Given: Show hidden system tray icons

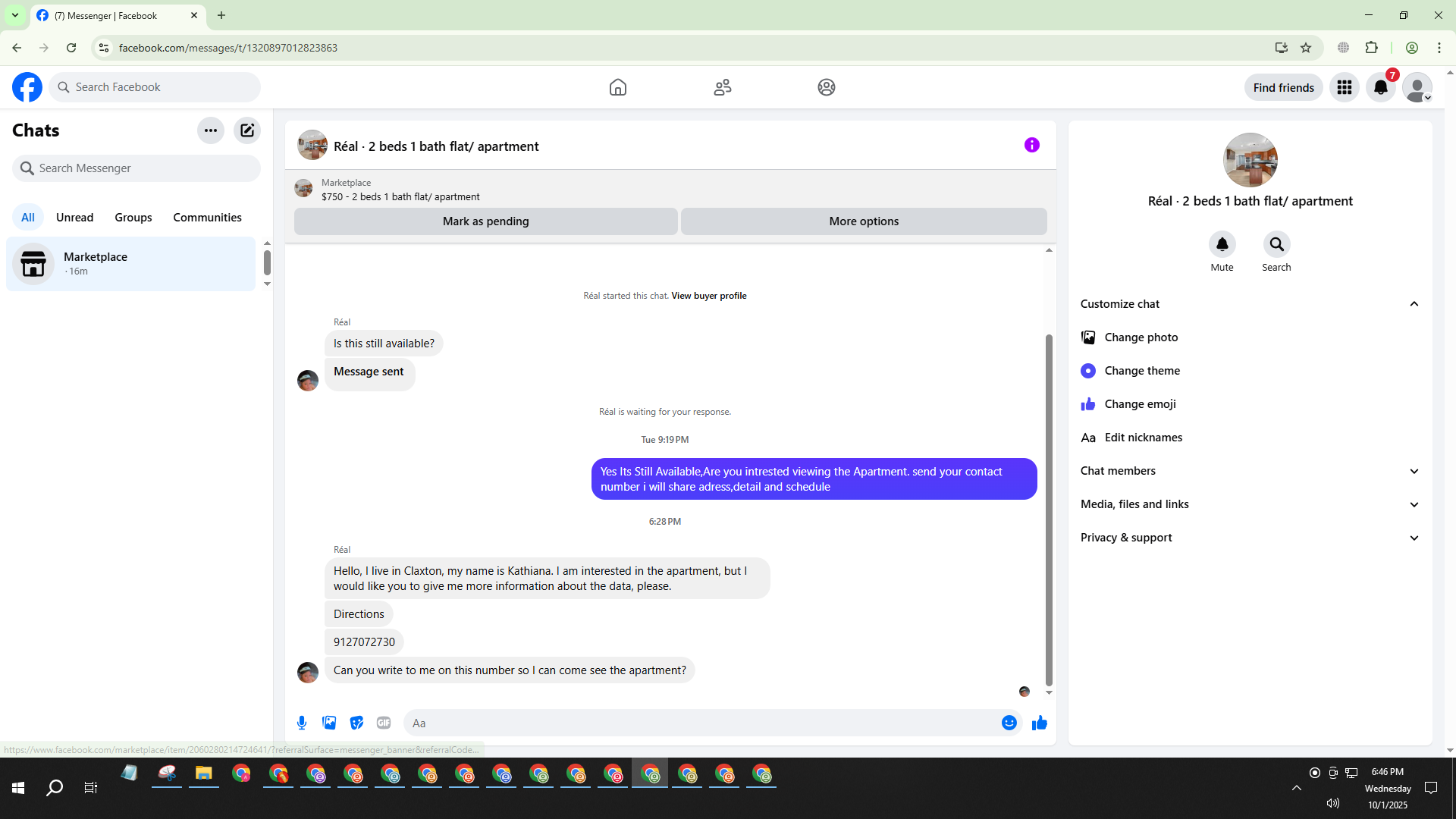Looking at the screenshot, I should tap(1297, 788).
